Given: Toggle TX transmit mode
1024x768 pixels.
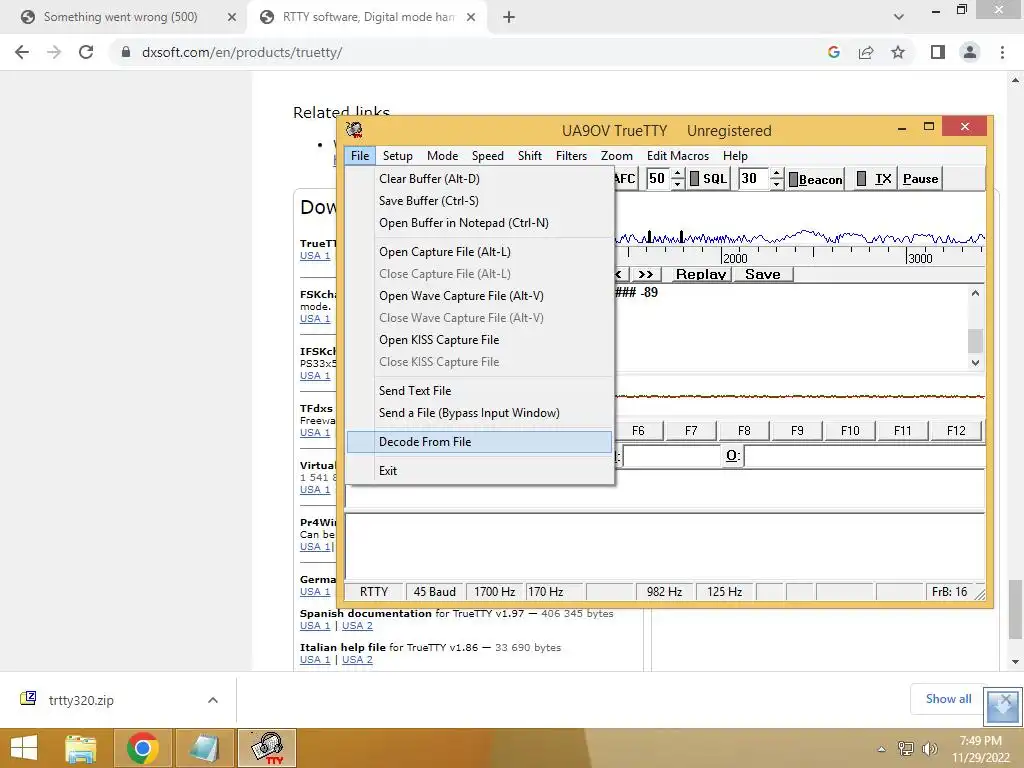Looking at the screenshot, I should click(874, 179).
